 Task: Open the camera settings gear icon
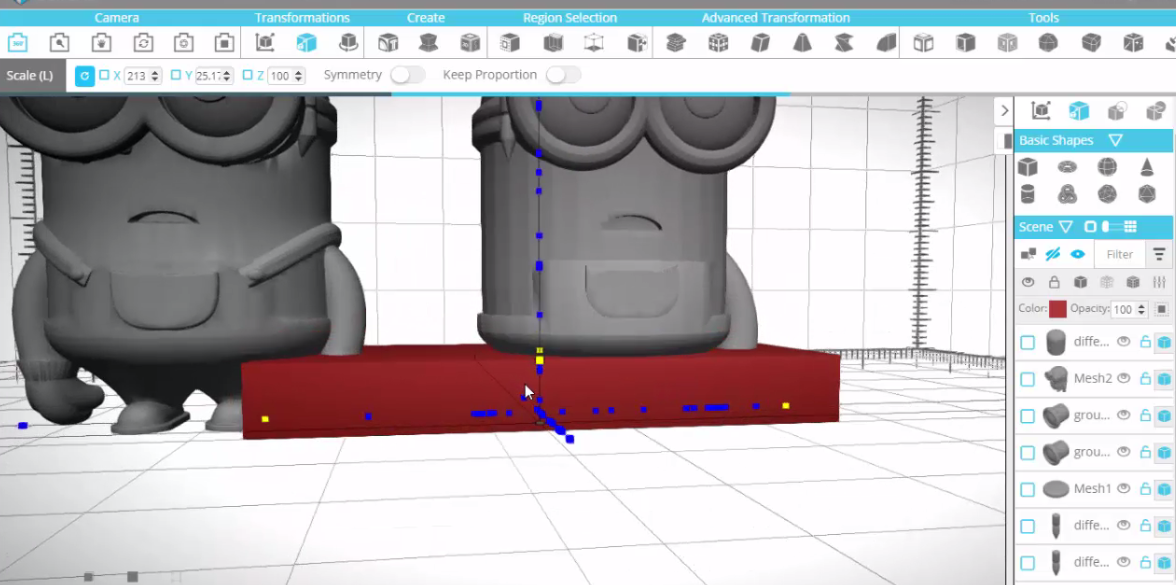pyautogui.click(x=184, y=43)
